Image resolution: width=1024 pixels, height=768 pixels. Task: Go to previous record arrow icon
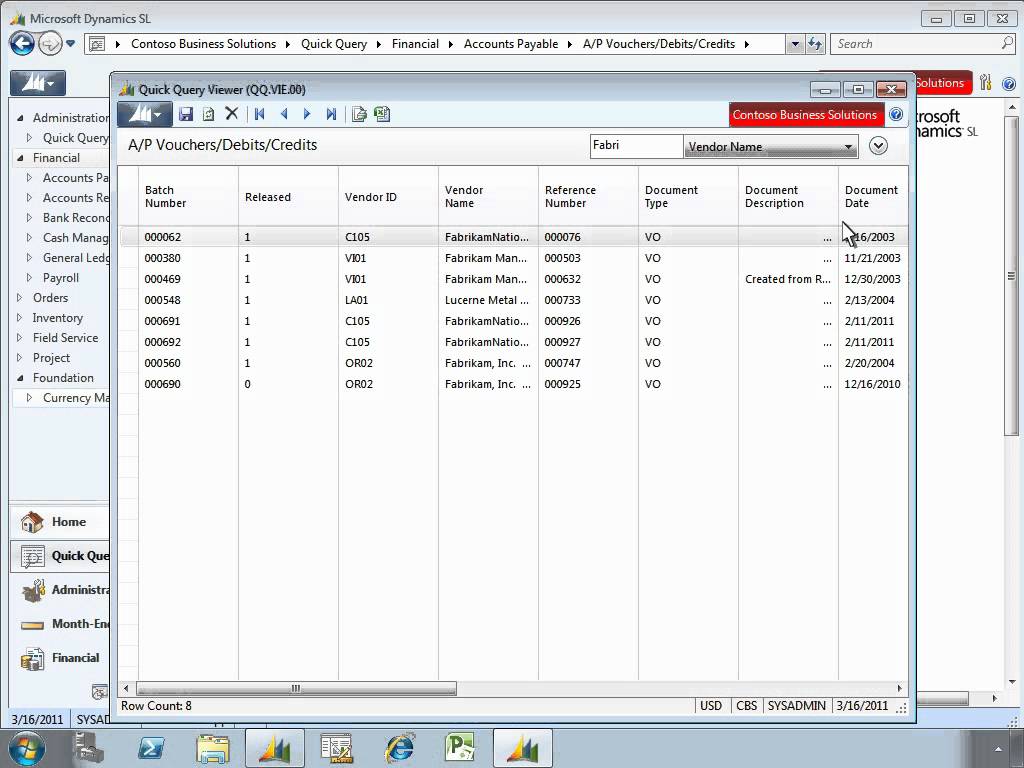click(x=283, y=114)
